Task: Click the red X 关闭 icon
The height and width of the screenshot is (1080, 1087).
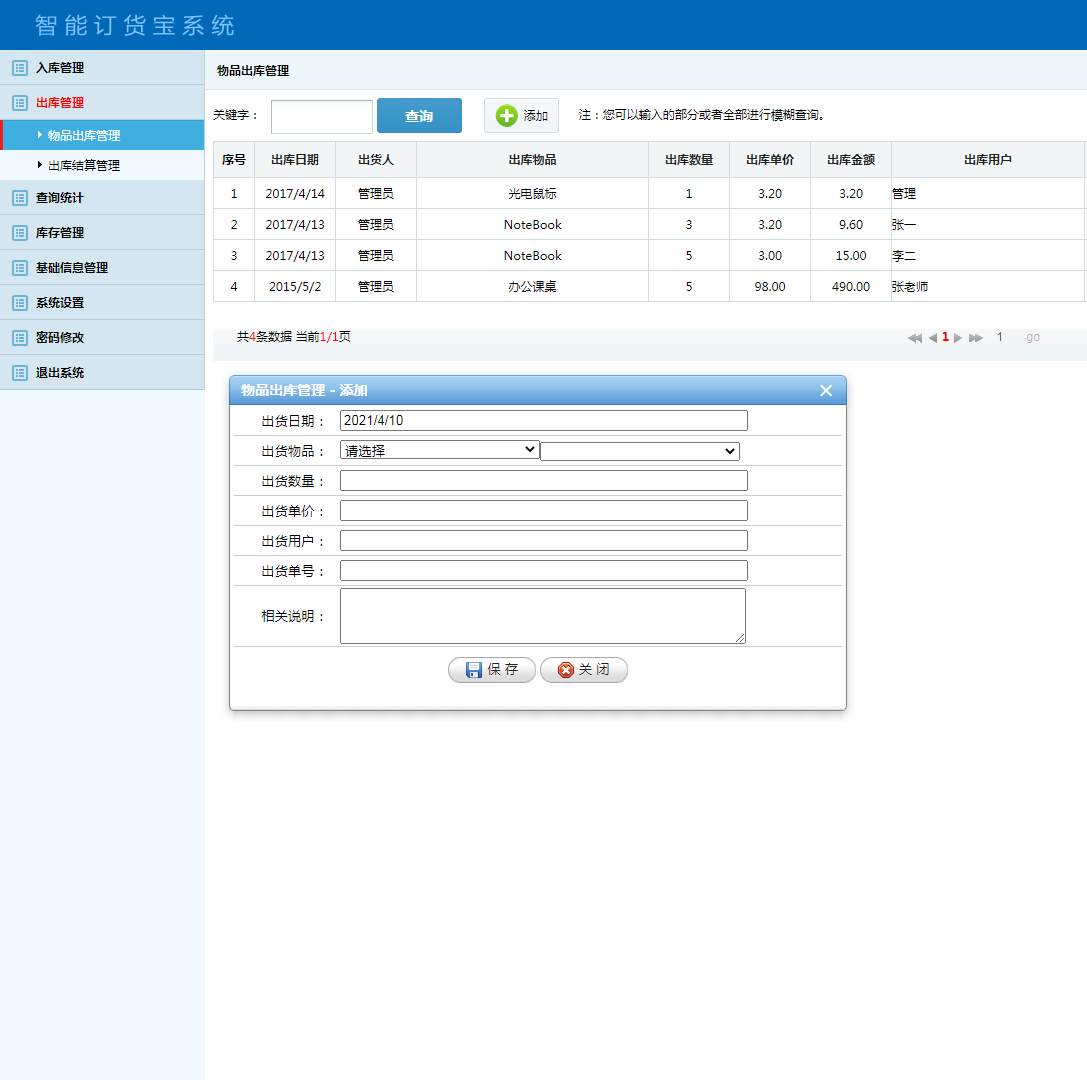Action: click(566, 670)
